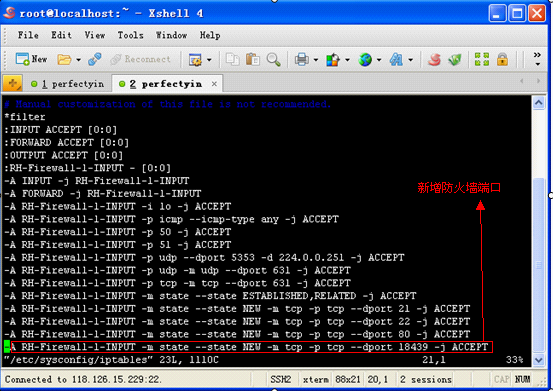Click the *filter line in terminal
The width and height of the screenshot is (554, 392).
click(25, 117)
